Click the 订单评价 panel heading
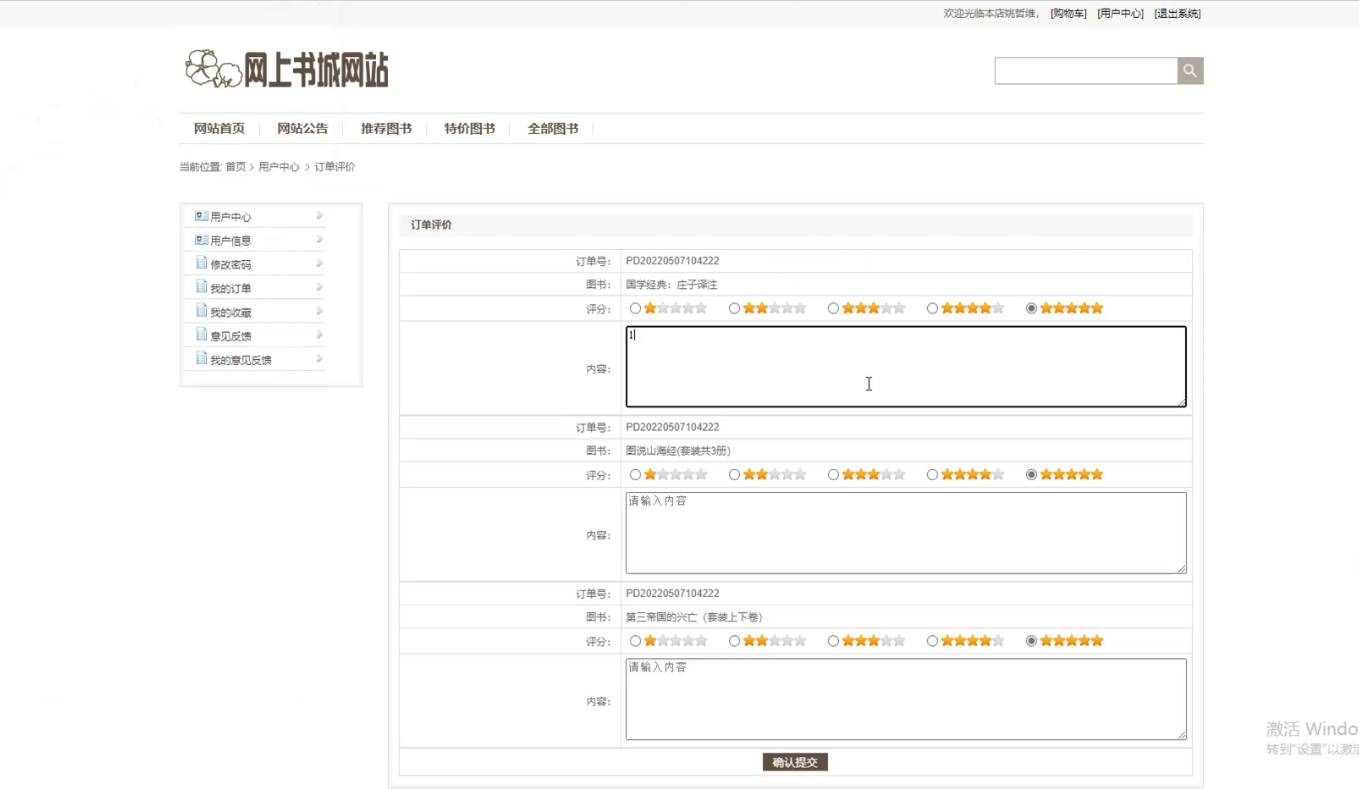1359x789 pixels. (x=431, y=225)
